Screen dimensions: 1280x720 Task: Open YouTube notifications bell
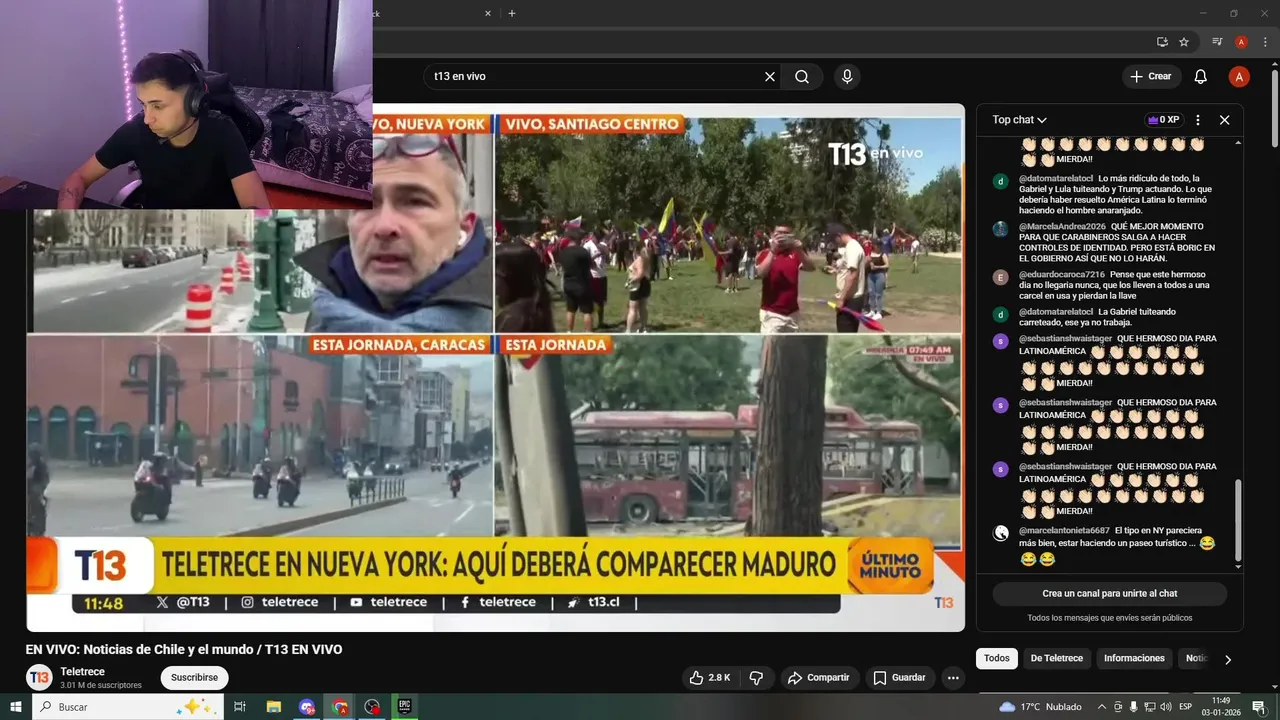pyautogui.click(x=1201, y=77)
